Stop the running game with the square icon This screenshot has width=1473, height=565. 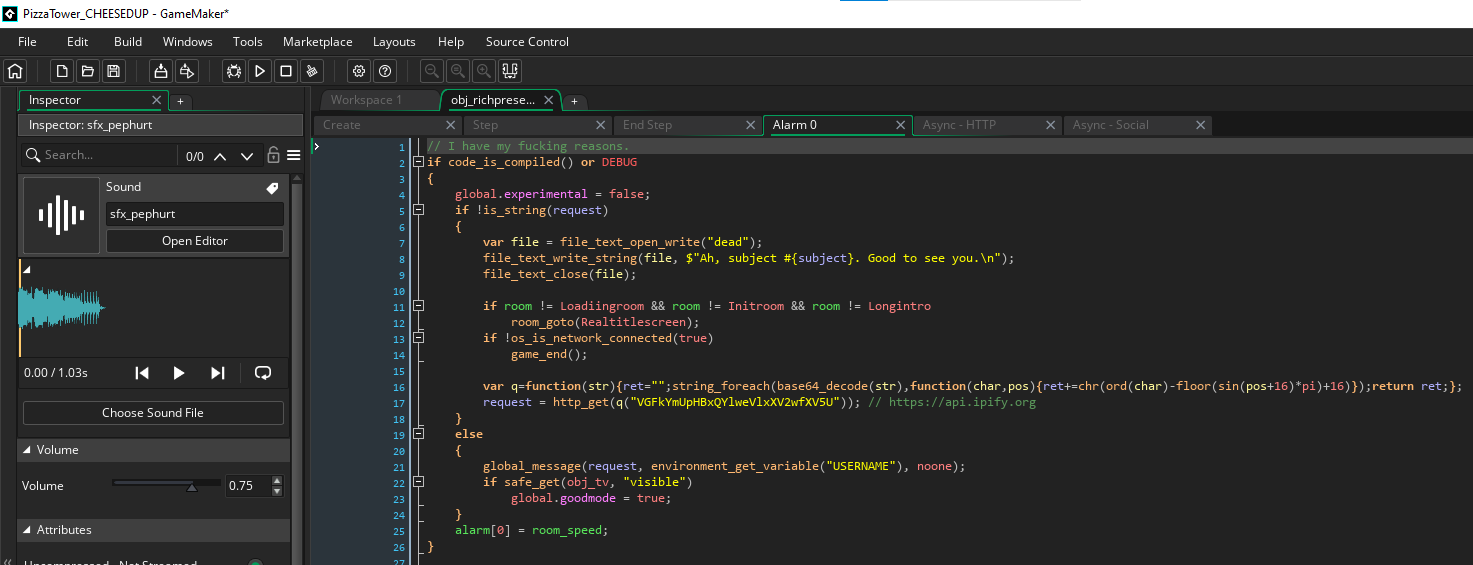(x=286, y=71)
